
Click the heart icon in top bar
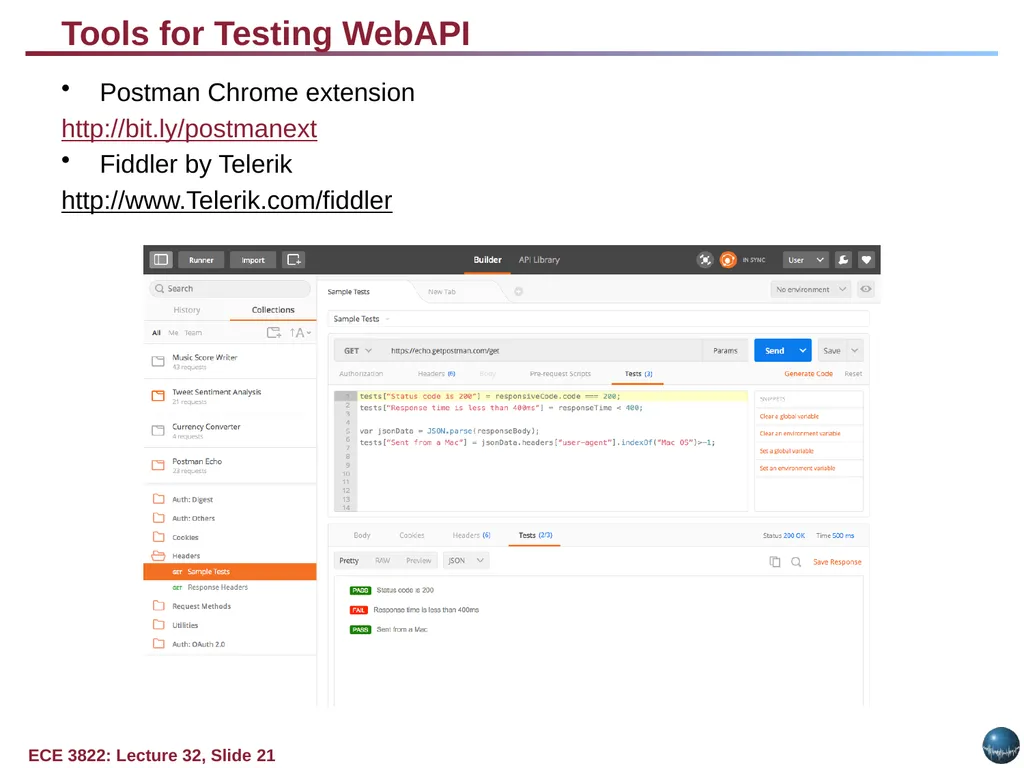click(x=866, y=260)
